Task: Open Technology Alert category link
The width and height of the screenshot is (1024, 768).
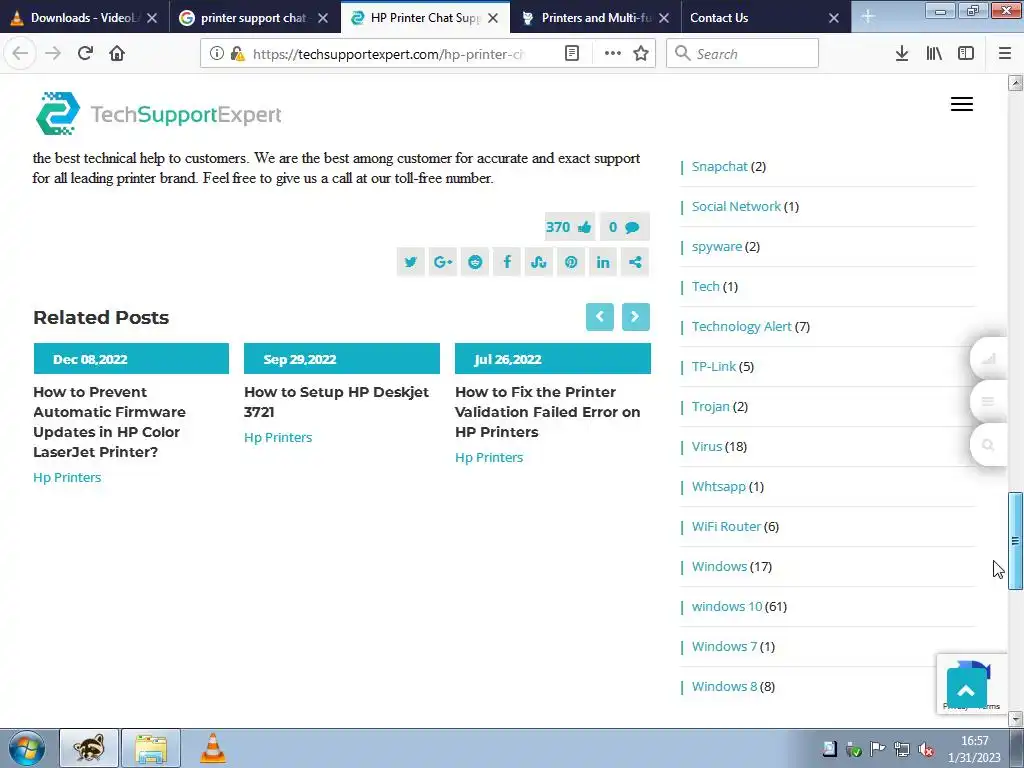Action: click(x=741, y=326)
